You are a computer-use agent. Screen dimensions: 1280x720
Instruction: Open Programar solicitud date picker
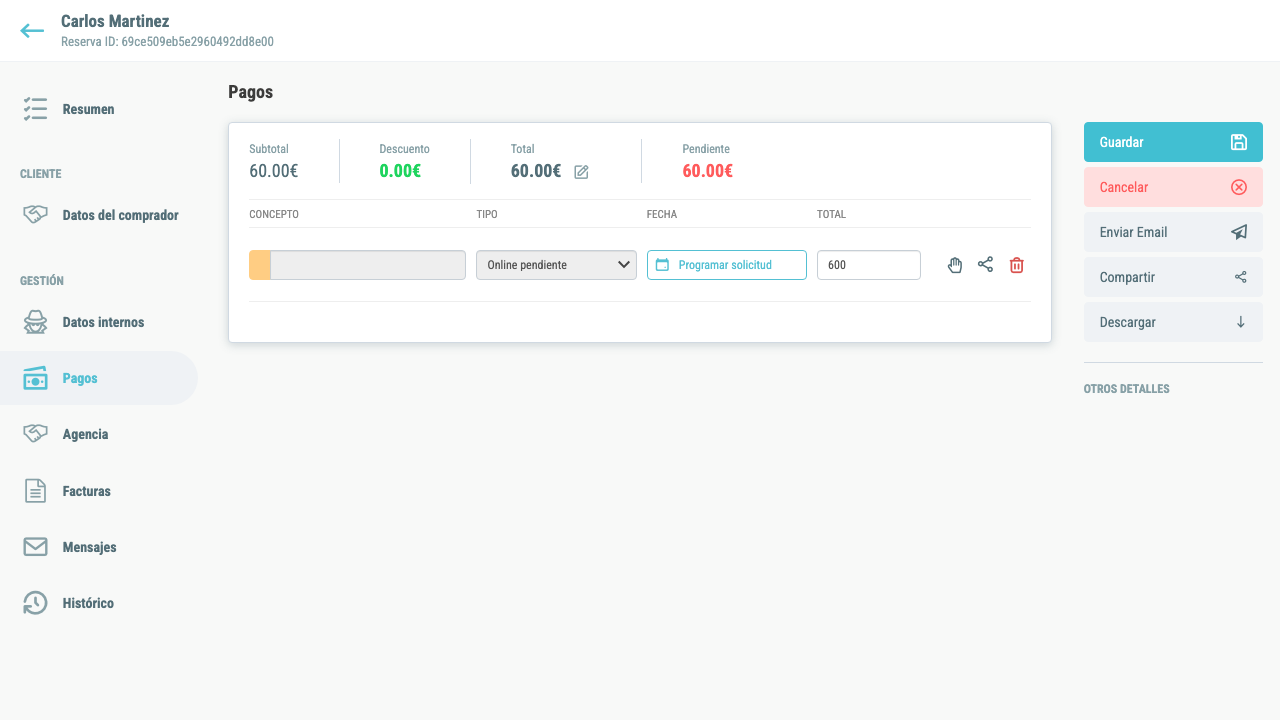[x=727, y=265]
